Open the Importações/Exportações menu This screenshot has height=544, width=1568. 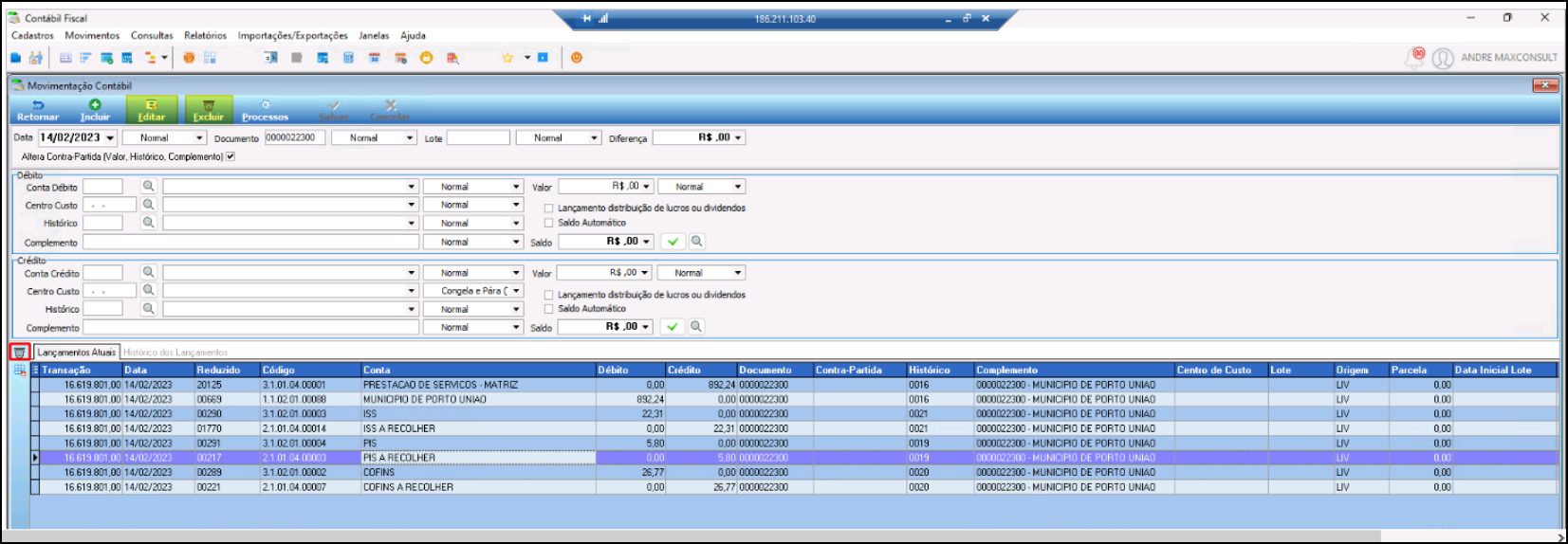[292, 36]
